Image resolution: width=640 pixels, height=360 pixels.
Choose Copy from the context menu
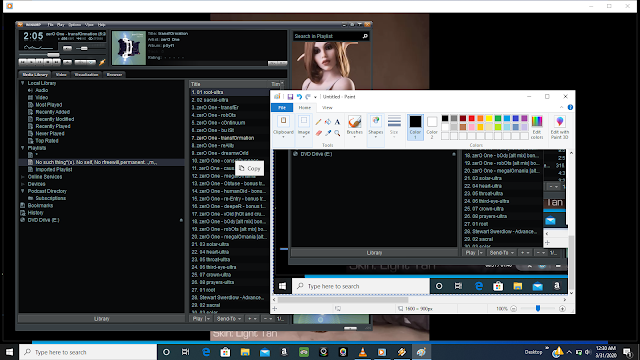[x=249, y=168]
